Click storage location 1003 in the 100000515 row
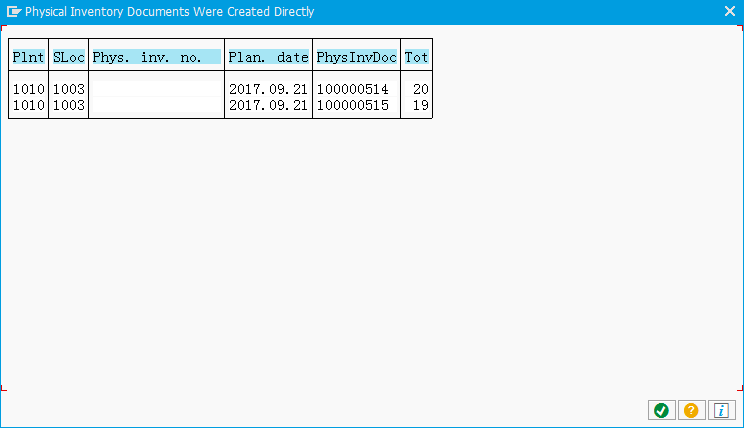Screen dimensions: 744x428 pos(69,105)
